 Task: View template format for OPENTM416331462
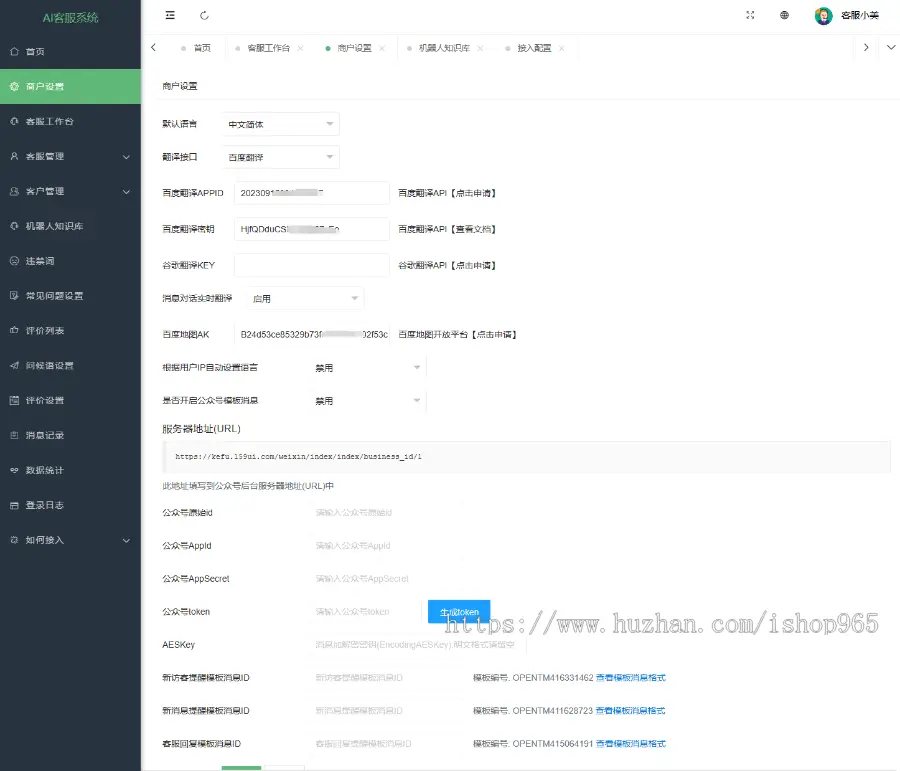tap(631, 678)
